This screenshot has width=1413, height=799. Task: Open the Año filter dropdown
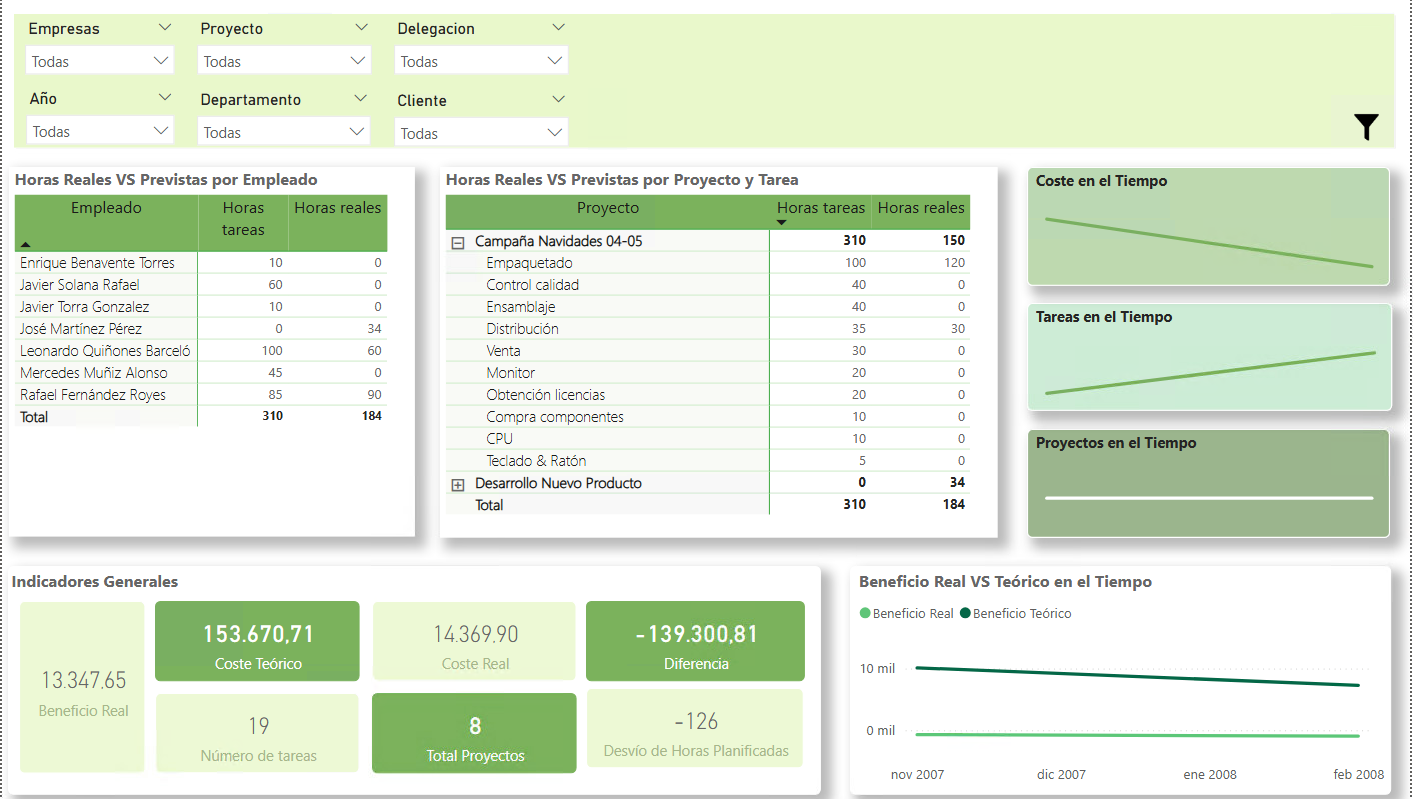[100, 131]
